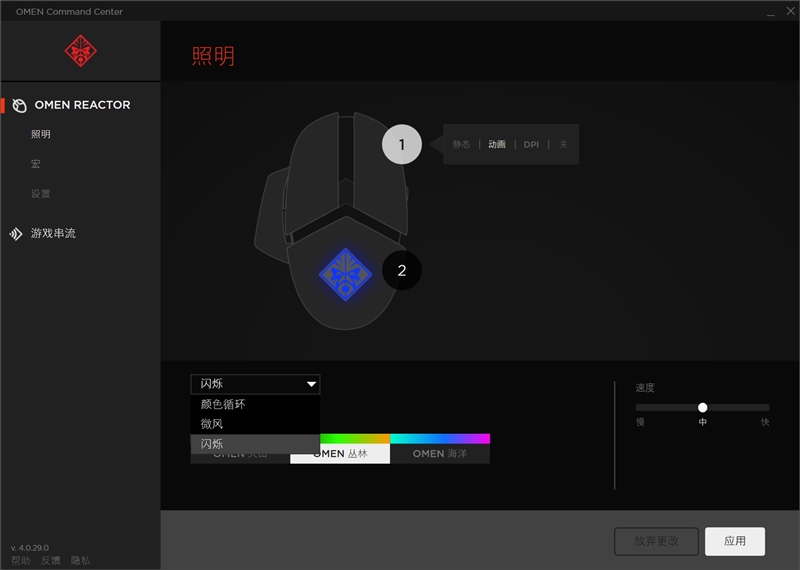This screenshot has height=570, width=800.
Task: Collapse the 闪烁 animation dropdown
Action: click(255, 384)
